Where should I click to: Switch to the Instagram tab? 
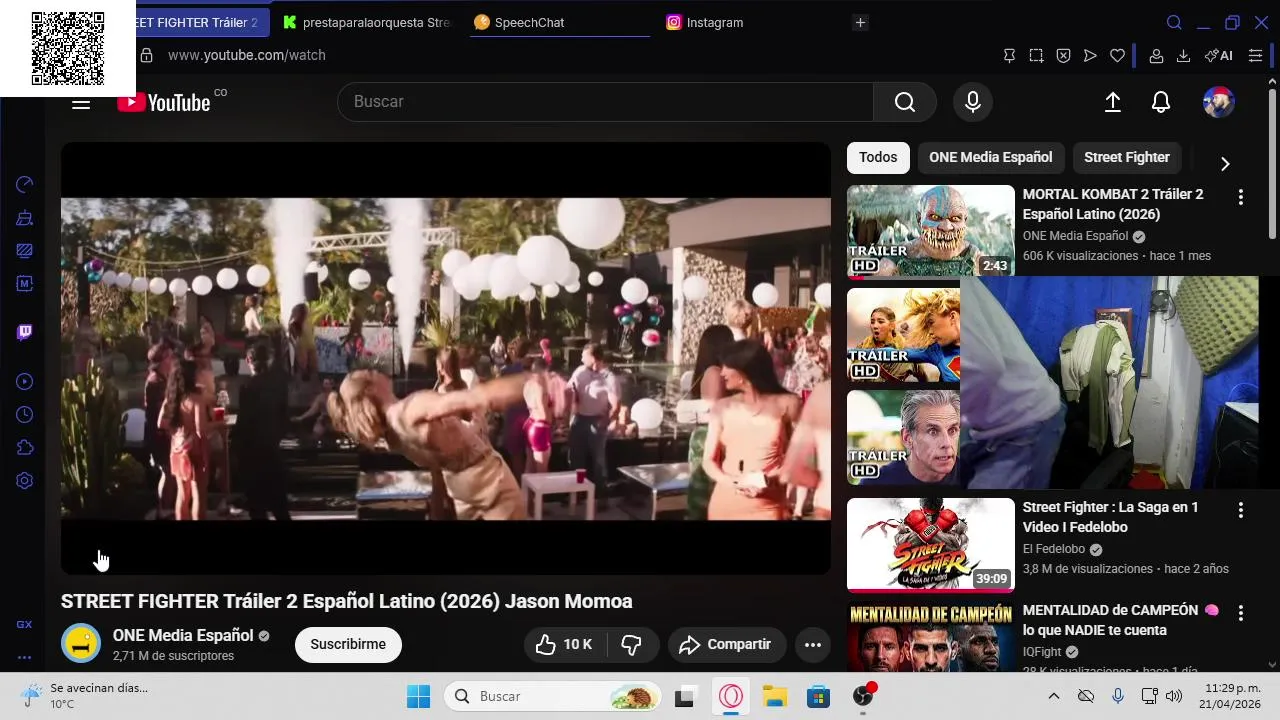[752, 22]
